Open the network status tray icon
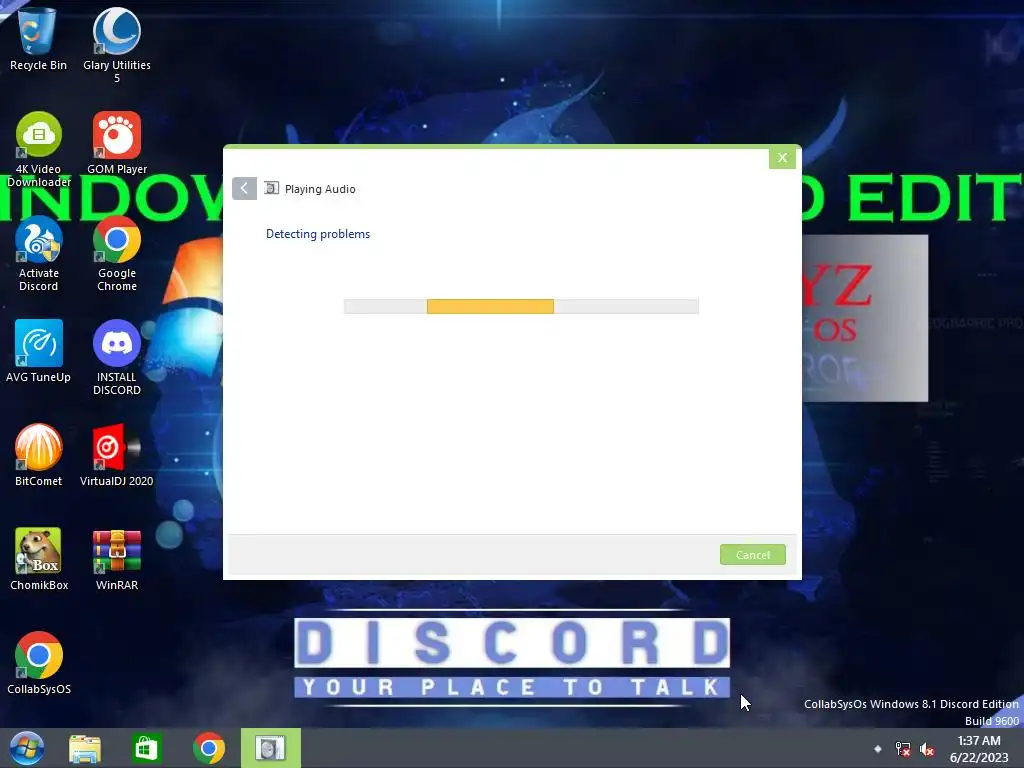 (x=903, y=749)
